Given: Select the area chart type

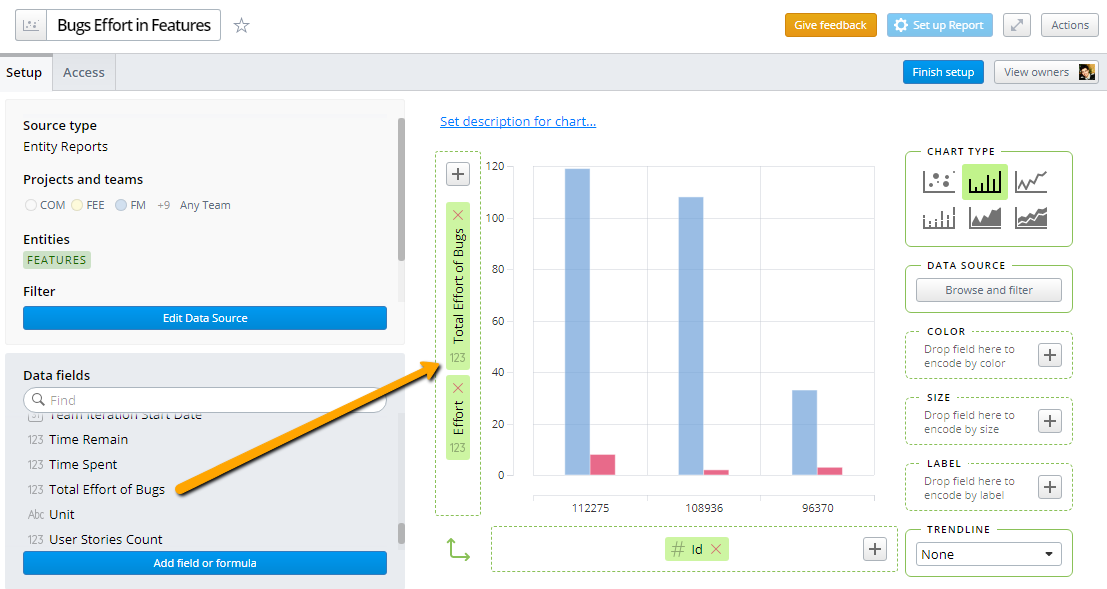Looking at the screenshot, I should pos(983,217).
